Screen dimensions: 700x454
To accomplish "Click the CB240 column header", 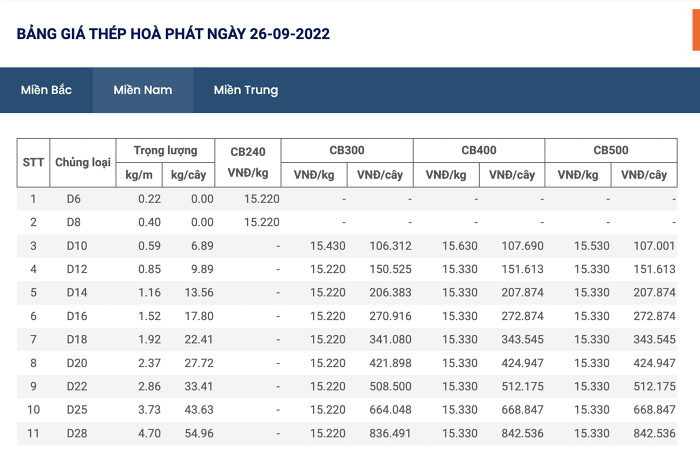I will 248,162.
